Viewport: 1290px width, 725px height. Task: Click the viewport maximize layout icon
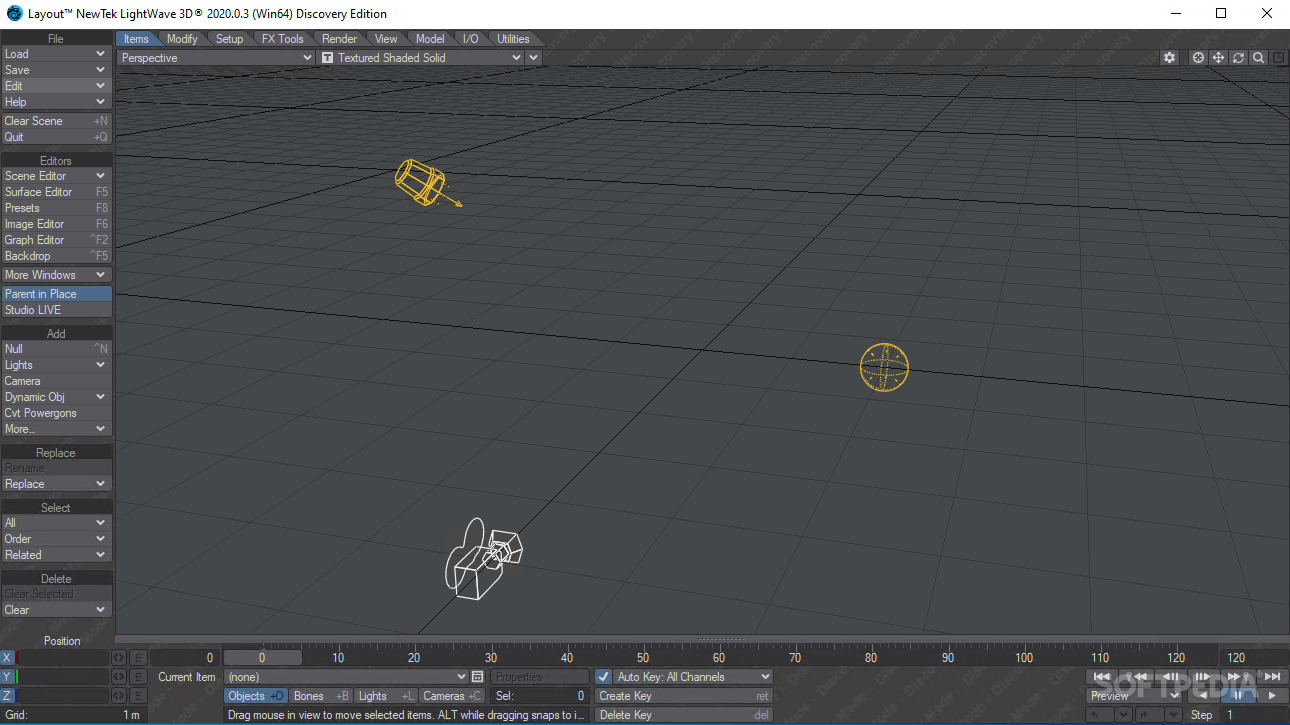point(1279,58)
